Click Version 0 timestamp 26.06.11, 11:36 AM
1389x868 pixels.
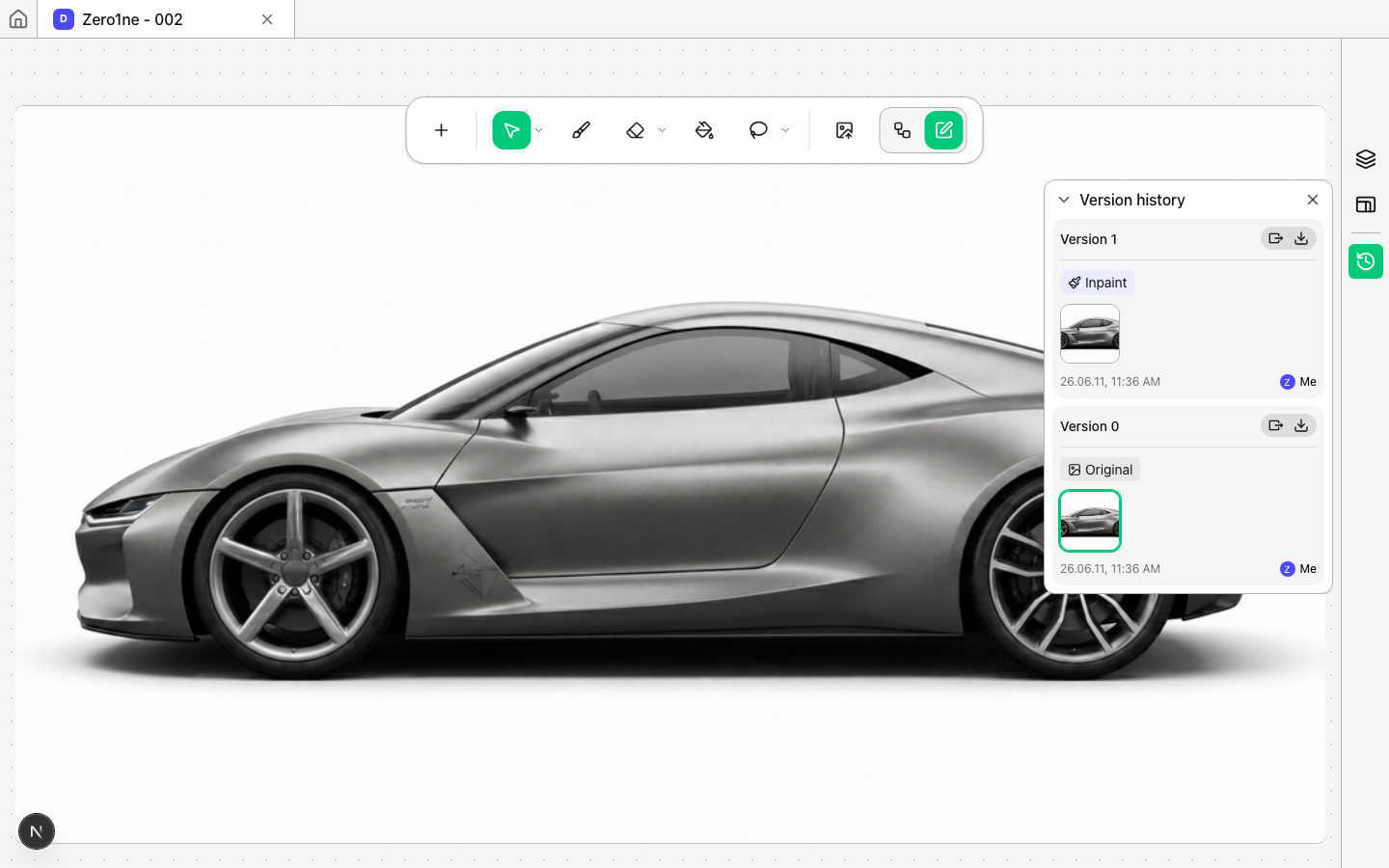[1110, 569]
